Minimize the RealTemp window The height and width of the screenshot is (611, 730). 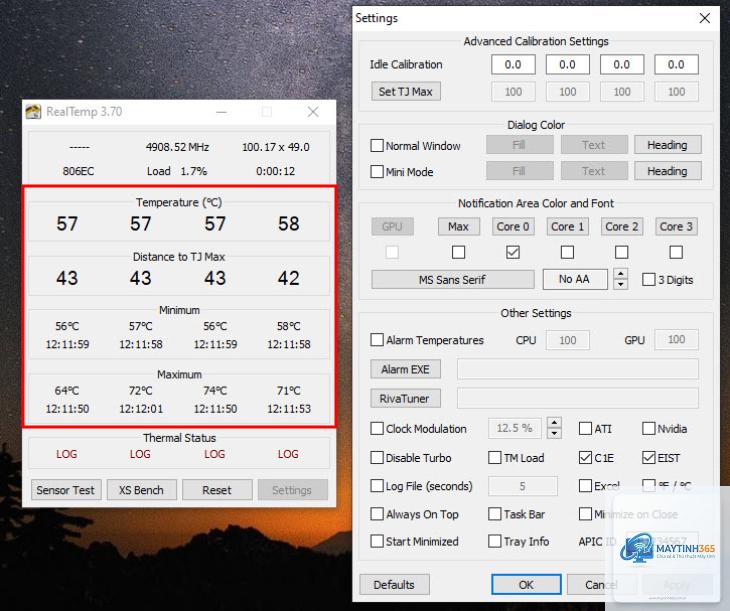tap(222, 112)
